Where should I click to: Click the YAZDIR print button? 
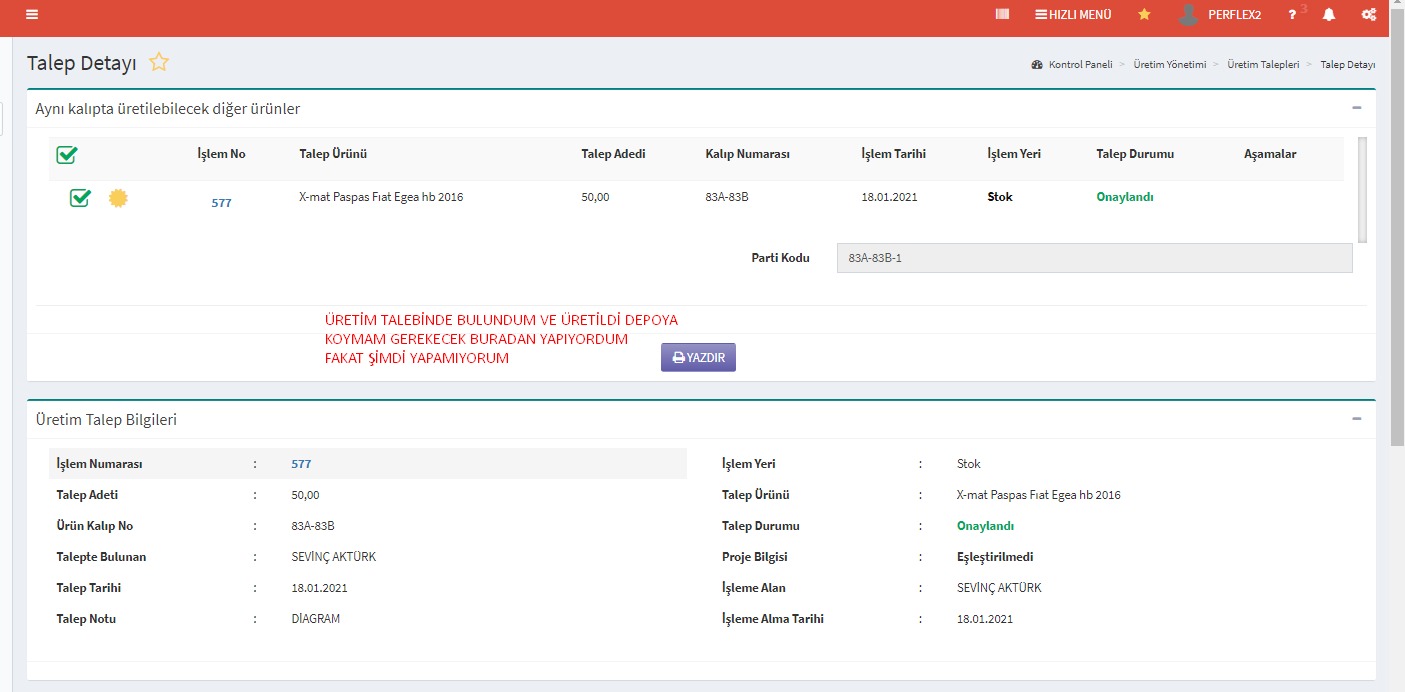click(x=698, y=357)
